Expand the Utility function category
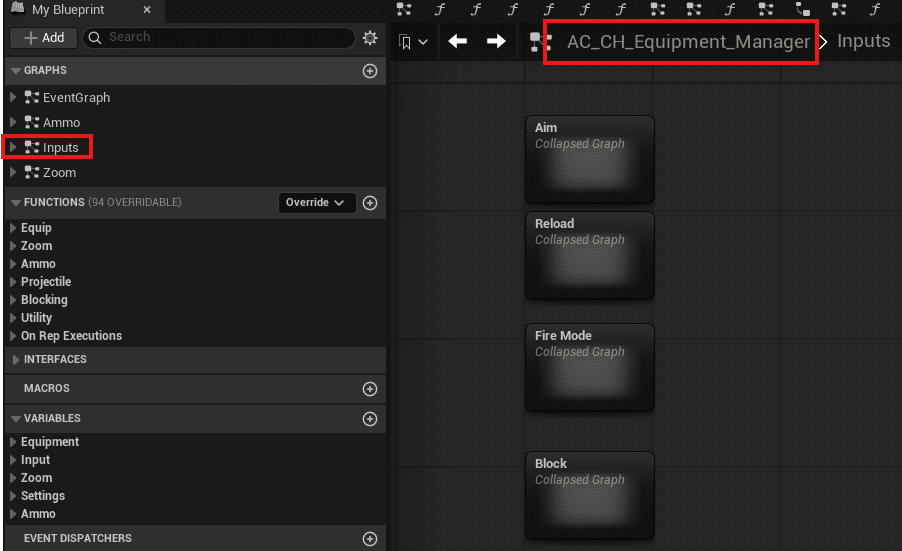This screenshot has height=551, width=902. pyautogui.click(x=13, y=317)
